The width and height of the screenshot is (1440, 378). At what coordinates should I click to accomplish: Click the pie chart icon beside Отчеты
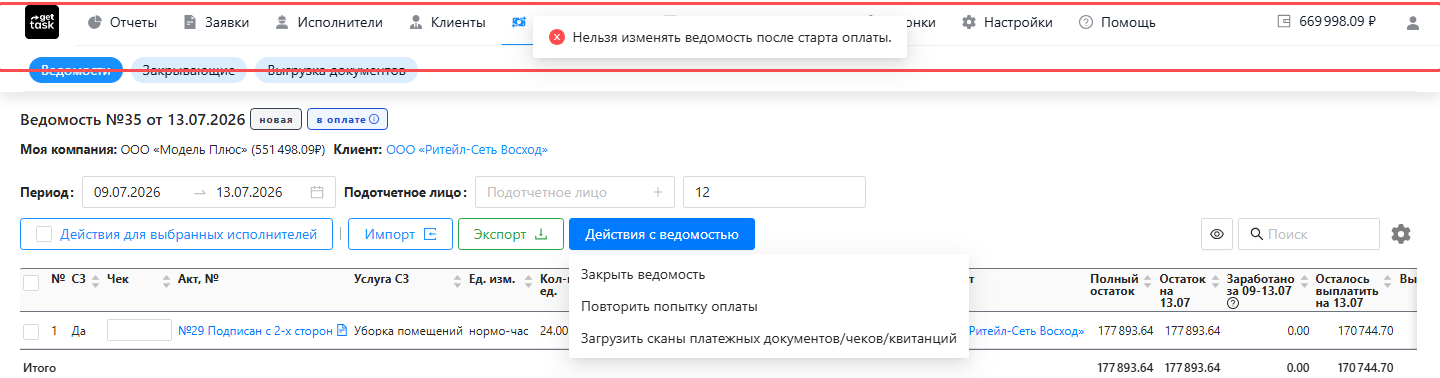tap(95, 22)
